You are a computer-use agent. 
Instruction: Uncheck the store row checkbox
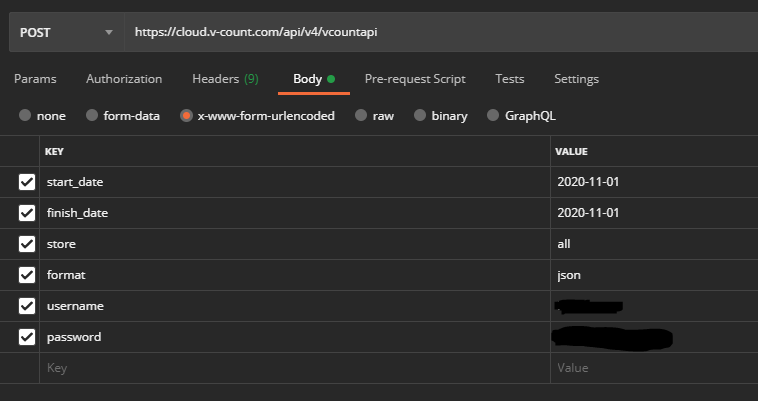point(27,244)
